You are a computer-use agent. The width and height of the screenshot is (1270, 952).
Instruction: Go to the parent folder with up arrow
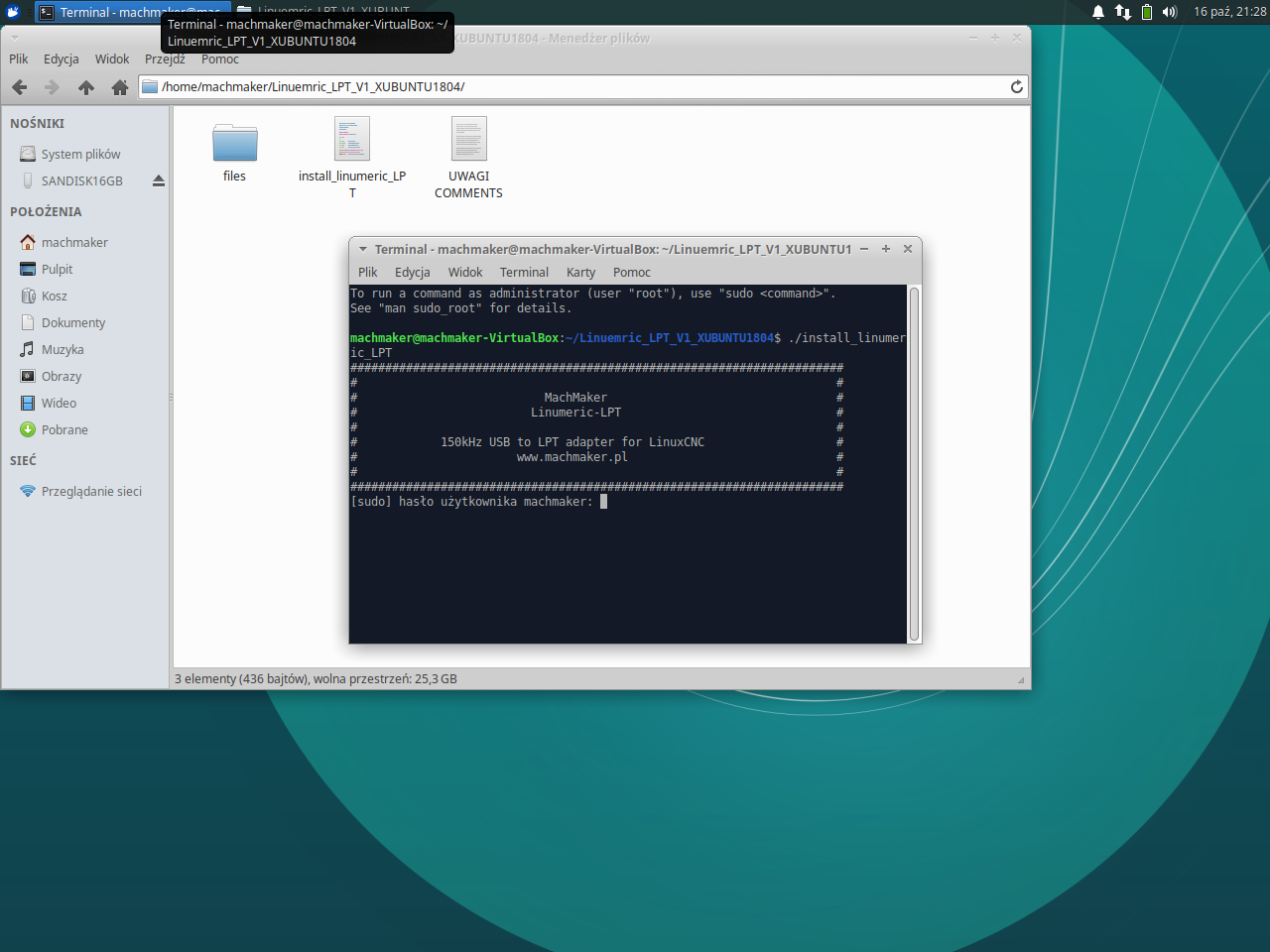(x=86, y=87)
